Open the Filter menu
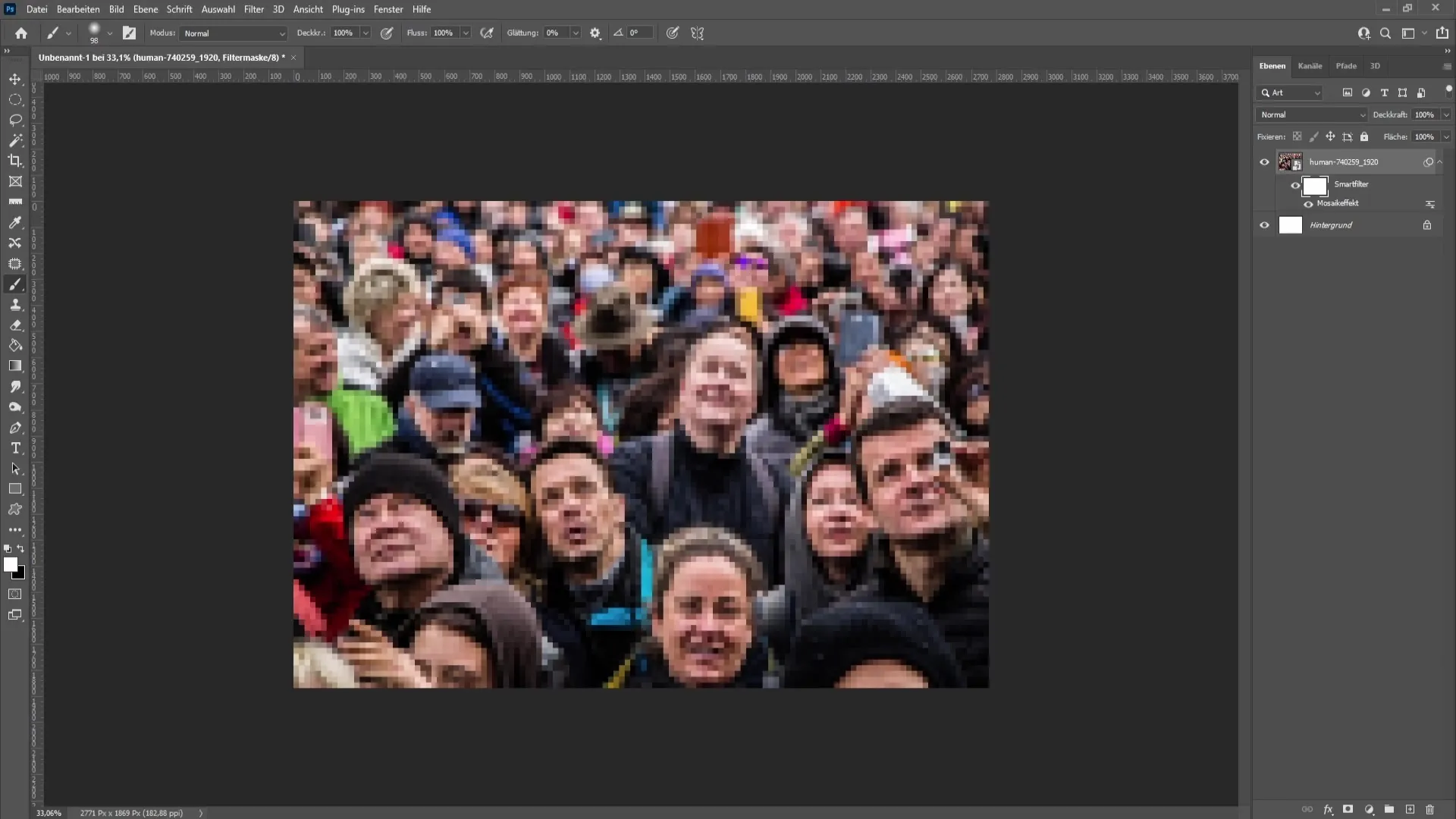The image size is (1456, 819). coord(254,8)
